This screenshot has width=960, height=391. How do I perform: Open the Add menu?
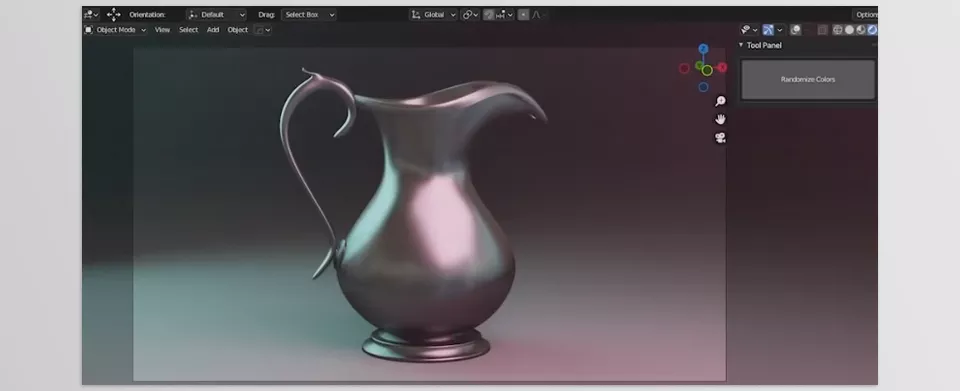(213, 30)
